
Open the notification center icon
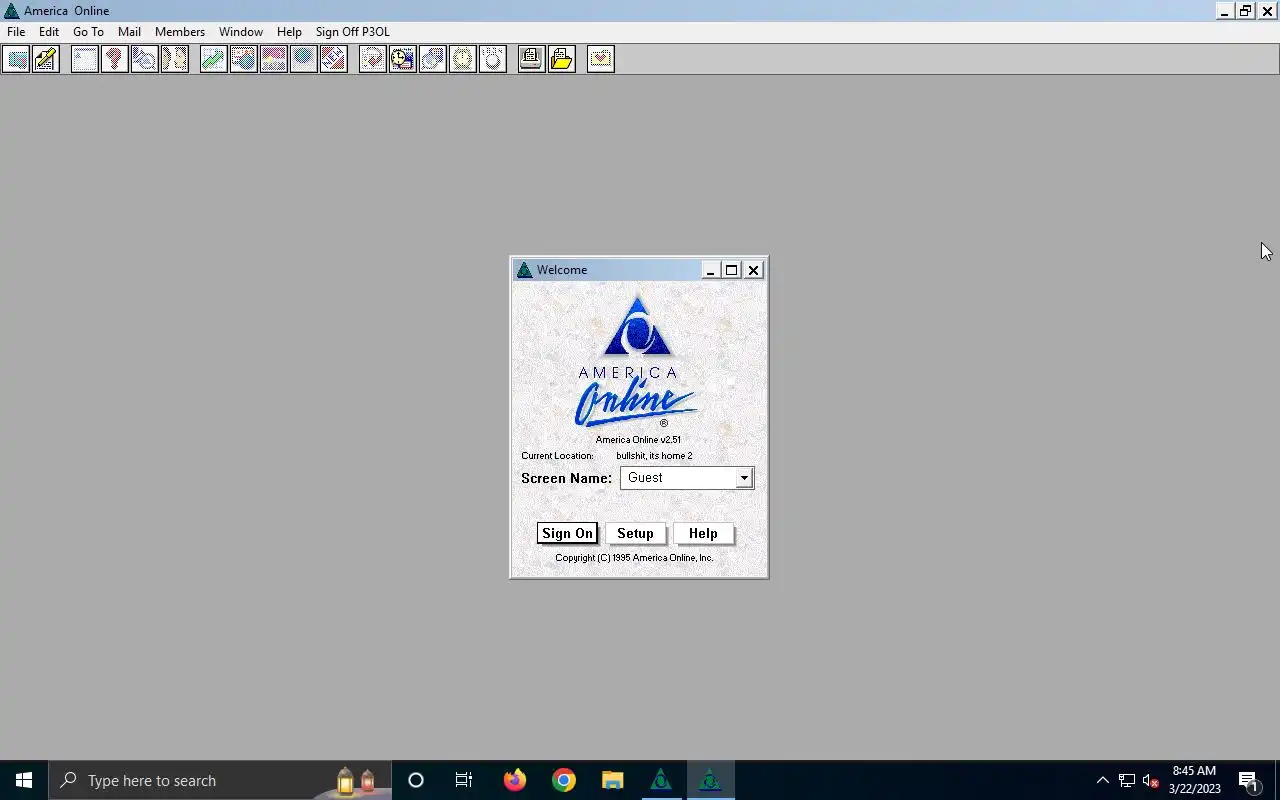tap(1249, 780)
